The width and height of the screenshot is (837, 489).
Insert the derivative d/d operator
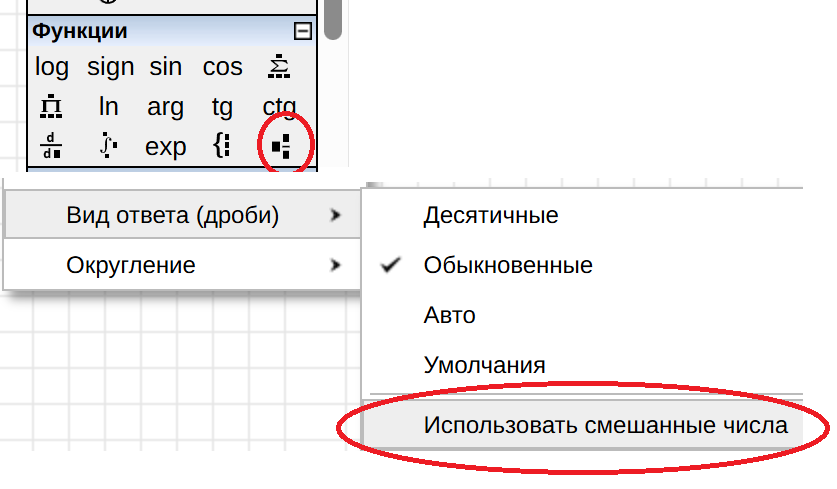pos(52,147)
